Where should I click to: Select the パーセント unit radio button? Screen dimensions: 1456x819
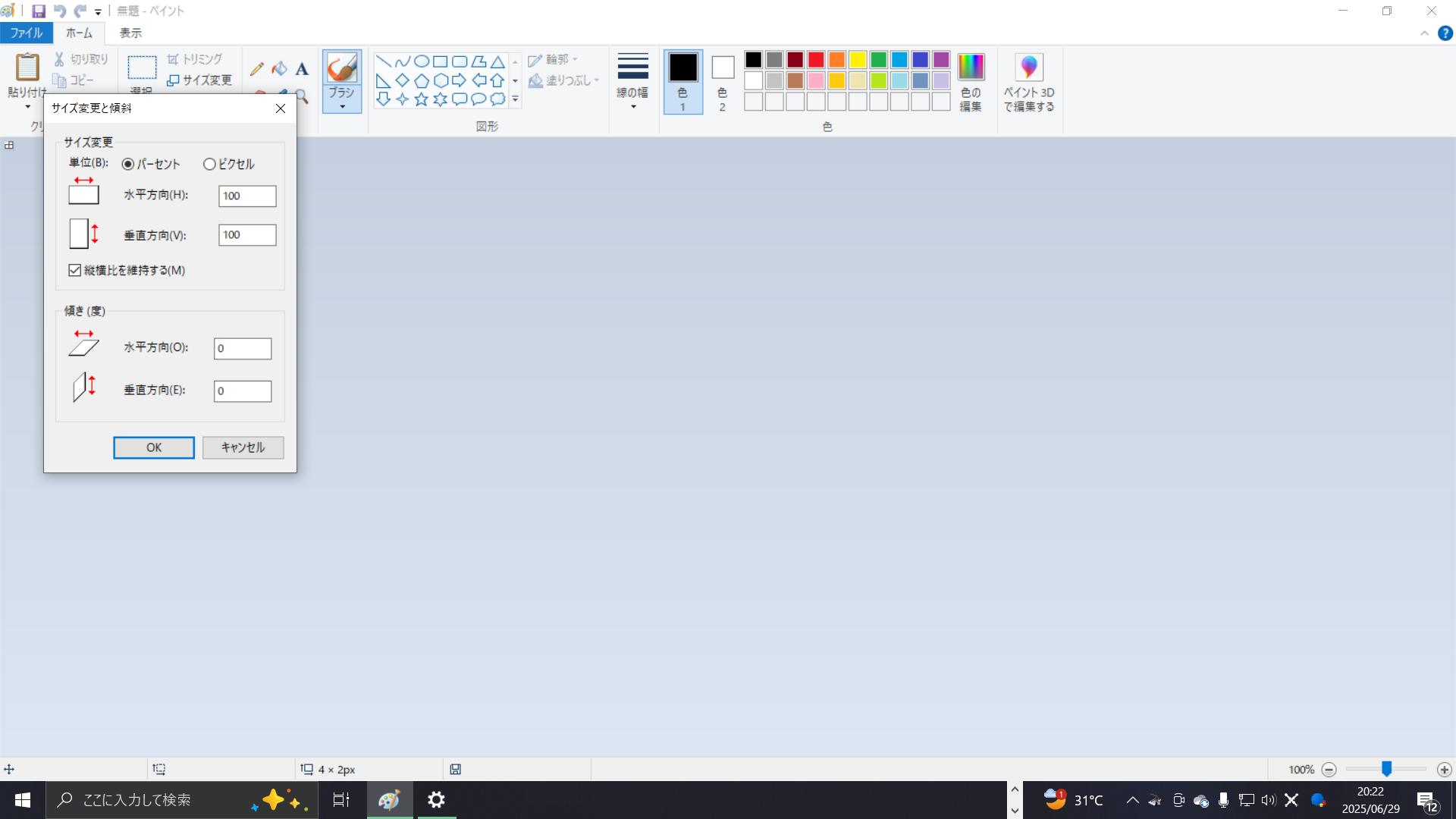coord(127,164)
